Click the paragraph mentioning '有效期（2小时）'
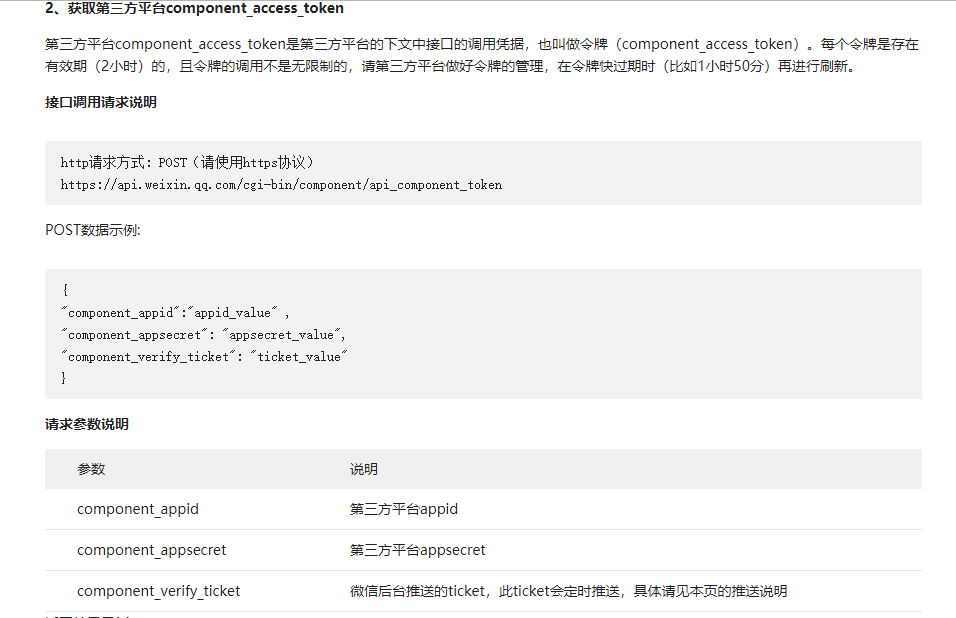956x618 pixels. pyautogui.click(x=482, y=55)
